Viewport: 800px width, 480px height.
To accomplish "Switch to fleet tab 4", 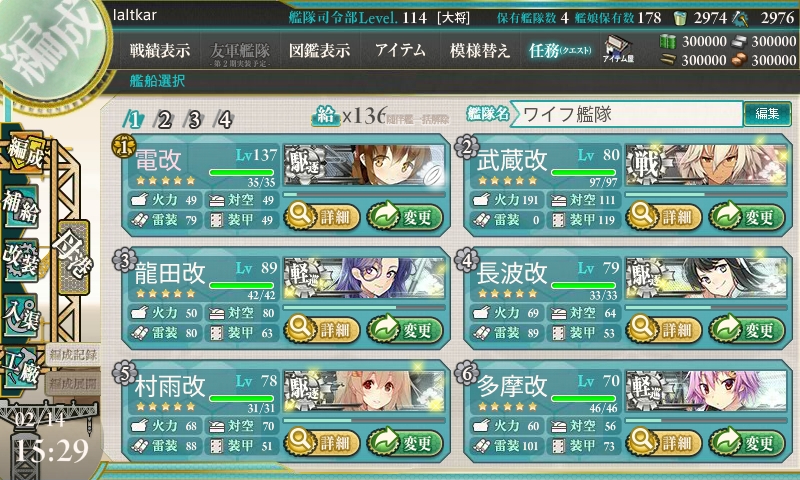I will [225, 119].
